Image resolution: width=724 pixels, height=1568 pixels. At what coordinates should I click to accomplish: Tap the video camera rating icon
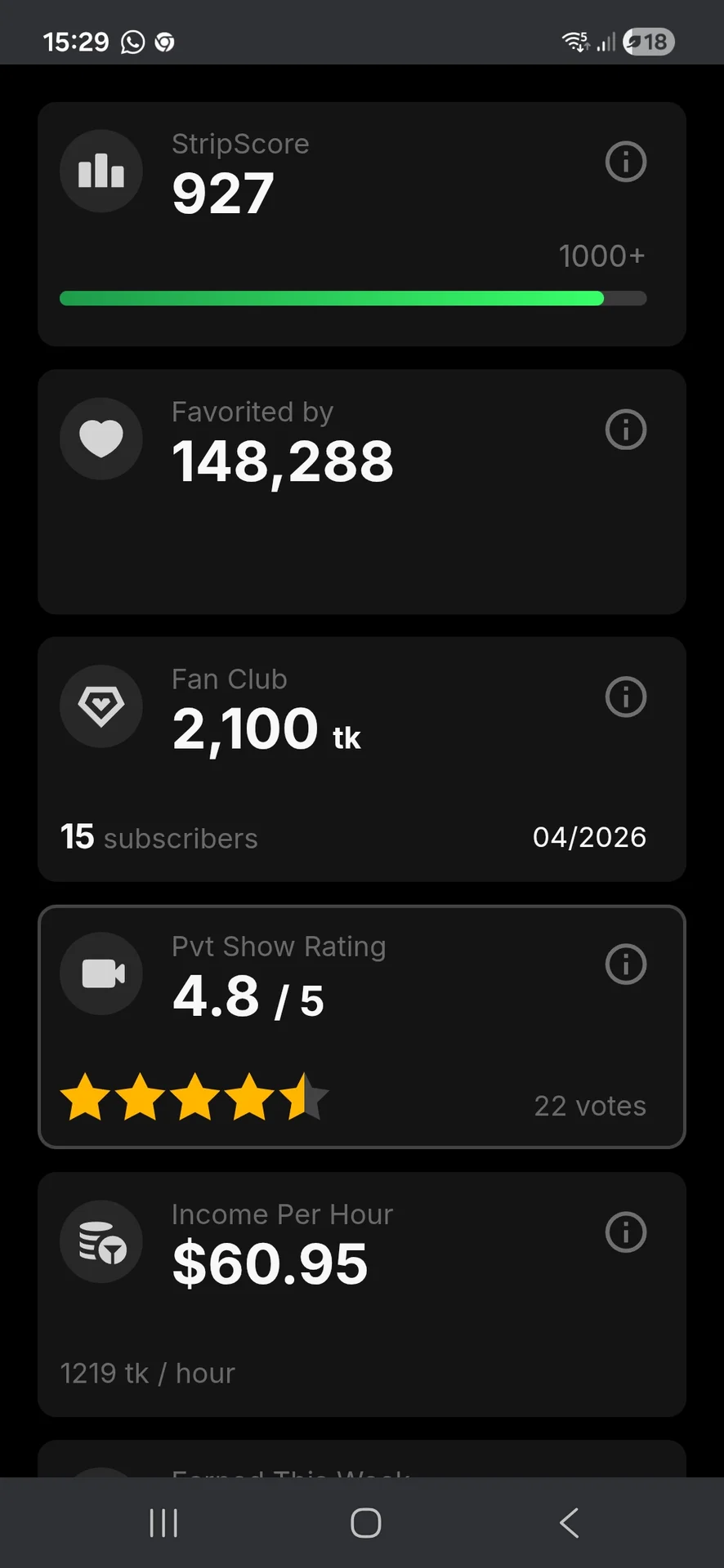[x=101, y=973]
